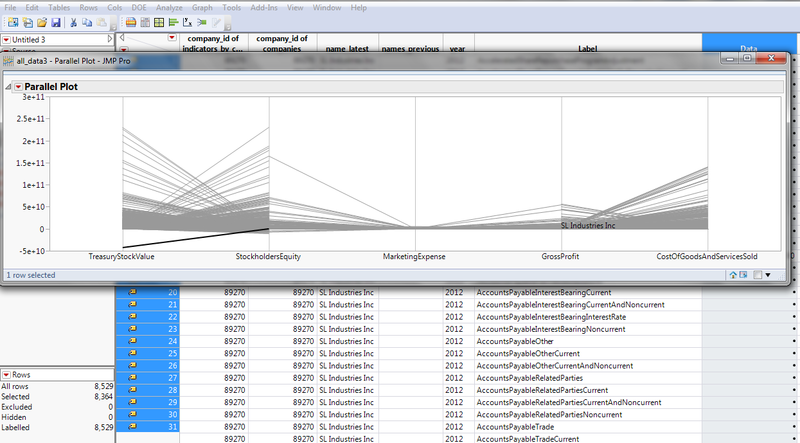Click the label tag icon in row 26
Image resolution: width=800 pixels, height=443 pixels.
tap(133, 365)
